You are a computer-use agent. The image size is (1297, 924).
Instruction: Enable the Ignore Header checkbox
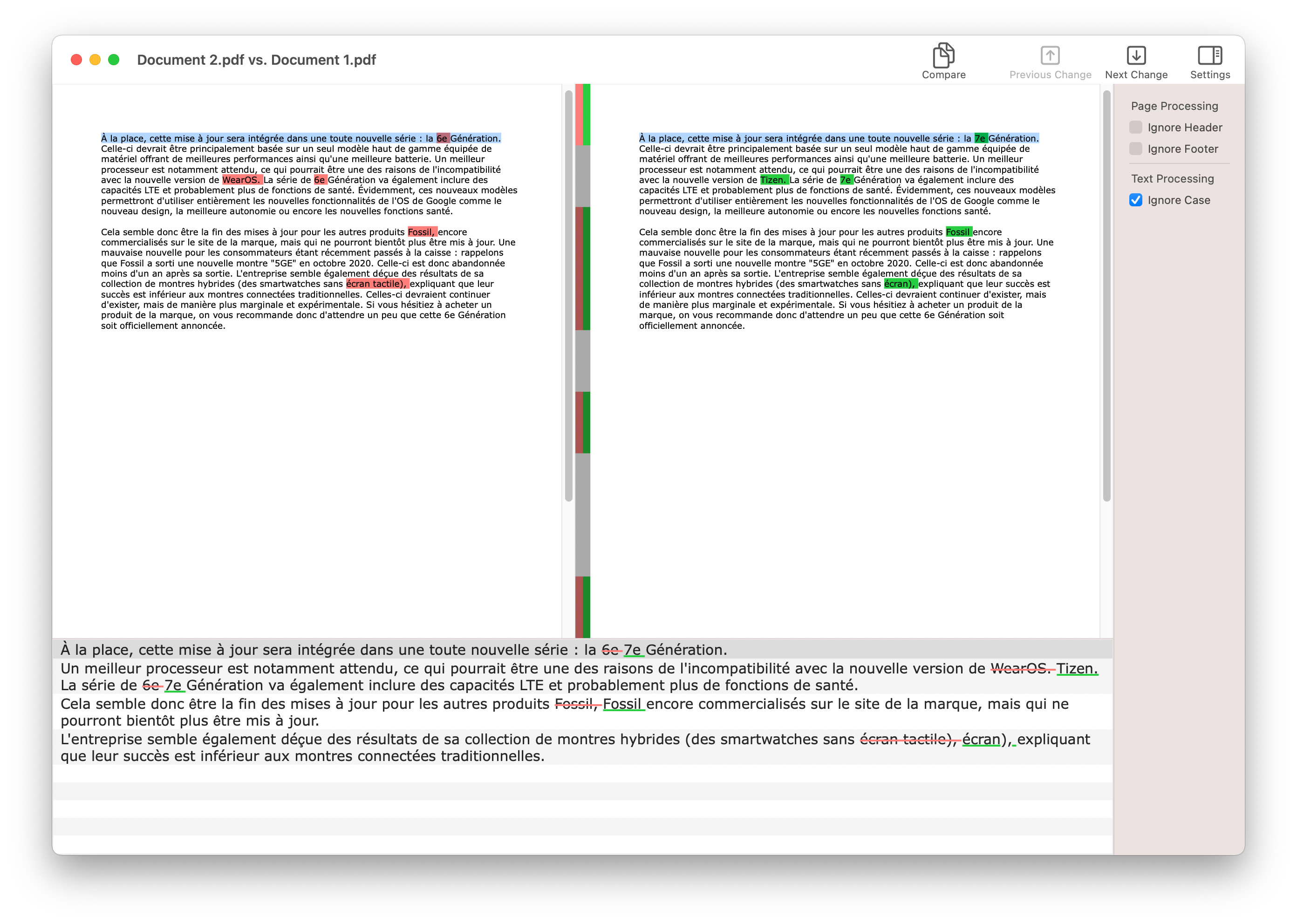tap(1135, 128)
